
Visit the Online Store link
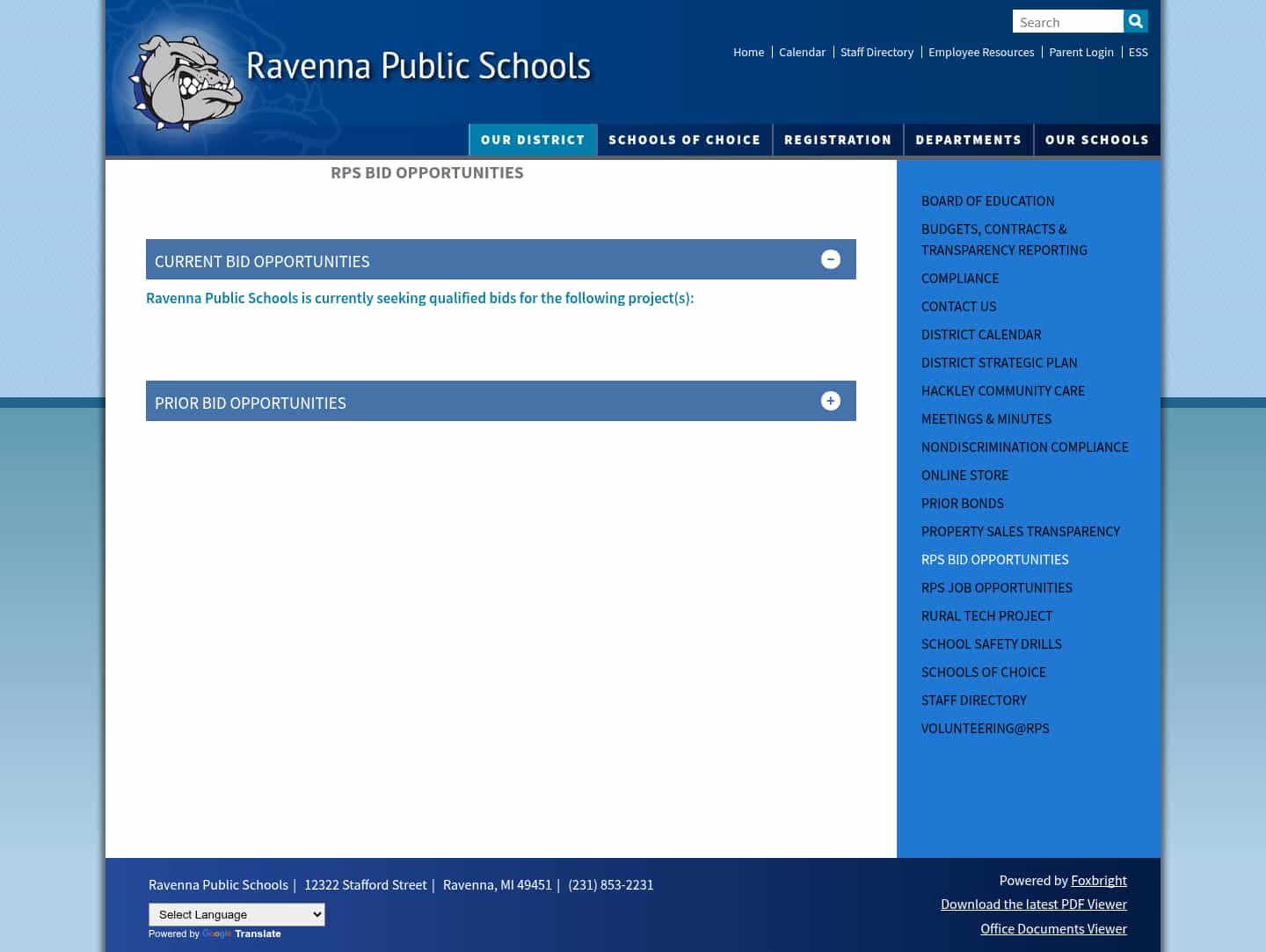[x=964, y=475]
